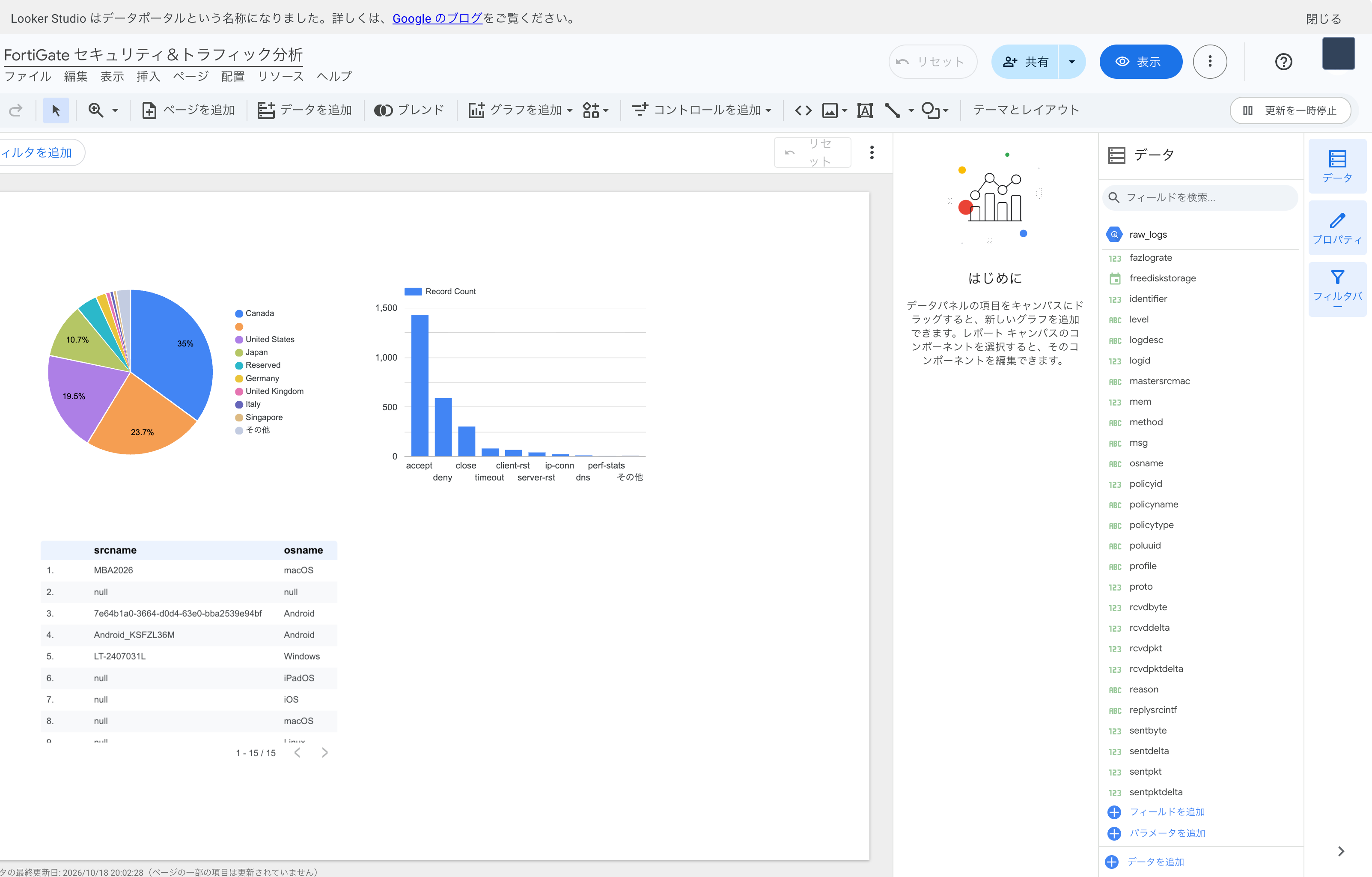Screen dimensions: 1372x877
Task: Open the グラフを追加 chart dropdown
Action: pos(520,110)
